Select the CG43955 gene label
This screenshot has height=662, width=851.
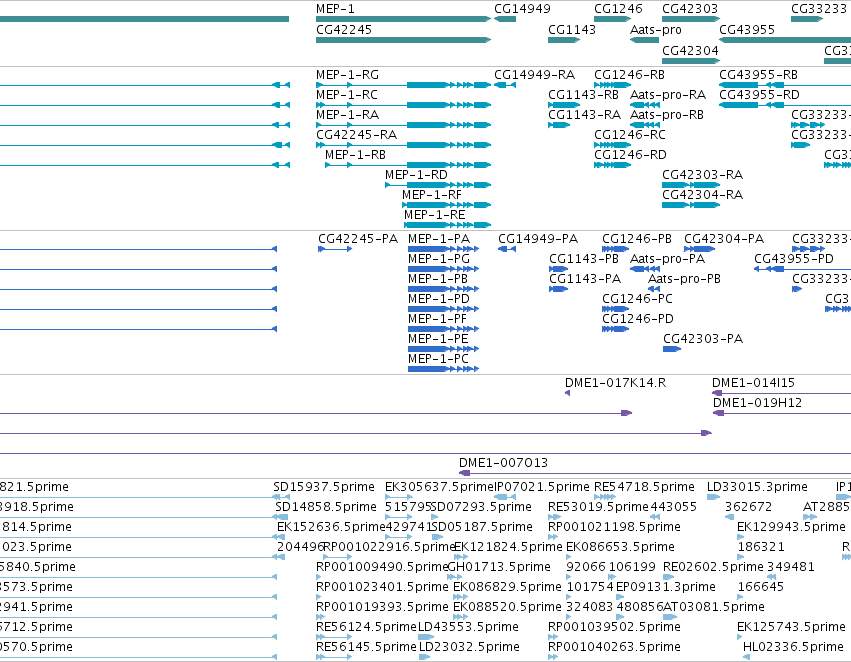click(747, 30)
